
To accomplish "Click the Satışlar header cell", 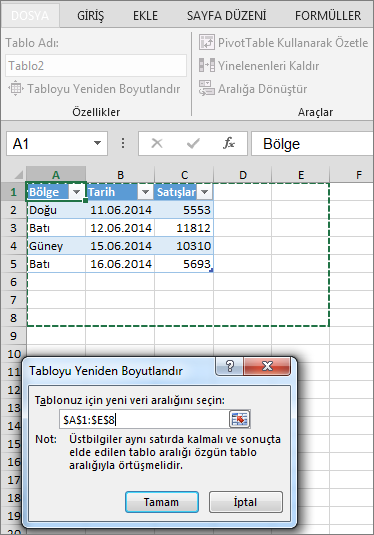I will click(x=184, y=192).
